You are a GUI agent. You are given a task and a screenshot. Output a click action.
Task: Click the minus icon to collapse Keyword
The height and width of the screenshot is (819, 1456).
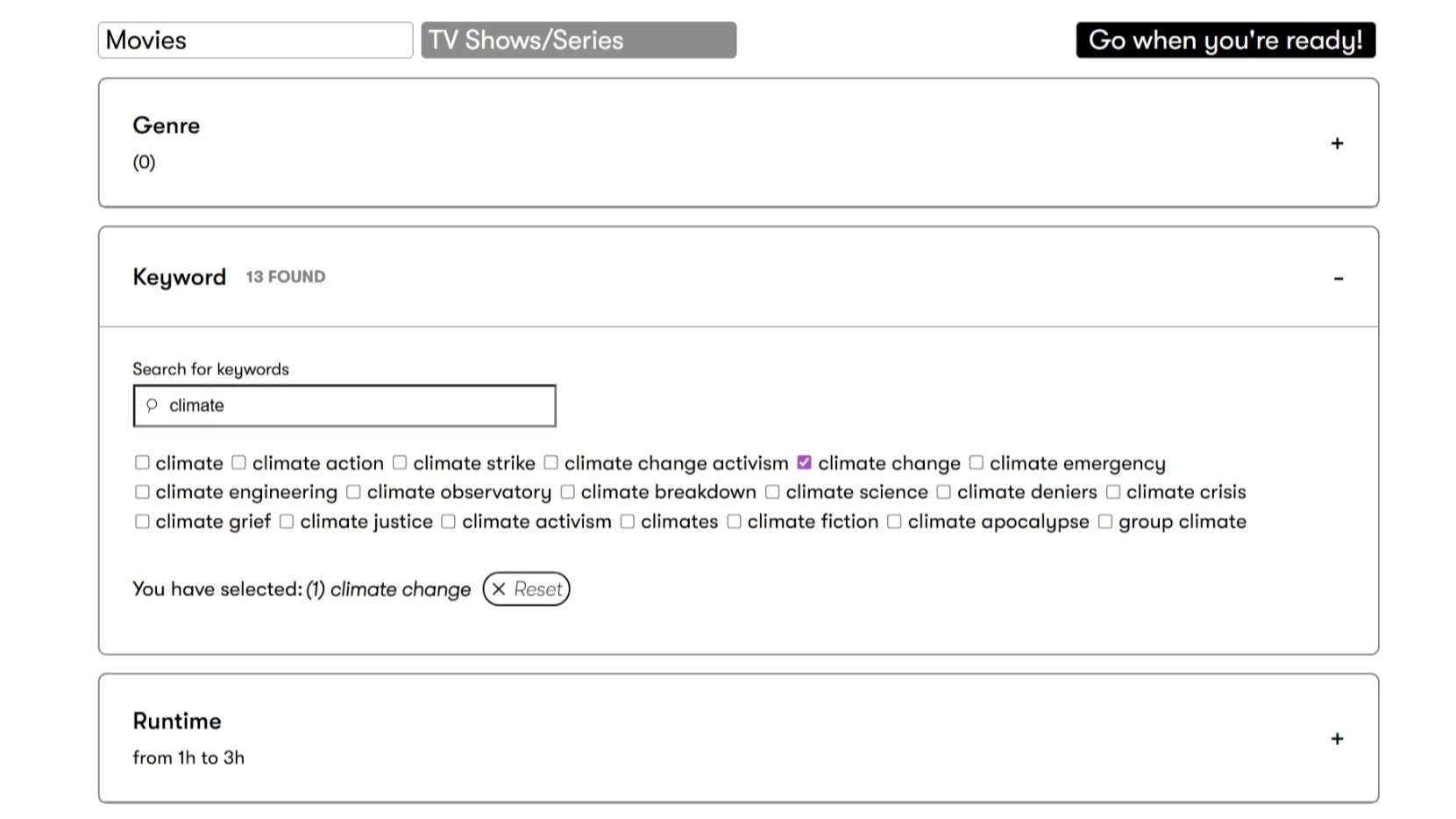coord(1339,277)
